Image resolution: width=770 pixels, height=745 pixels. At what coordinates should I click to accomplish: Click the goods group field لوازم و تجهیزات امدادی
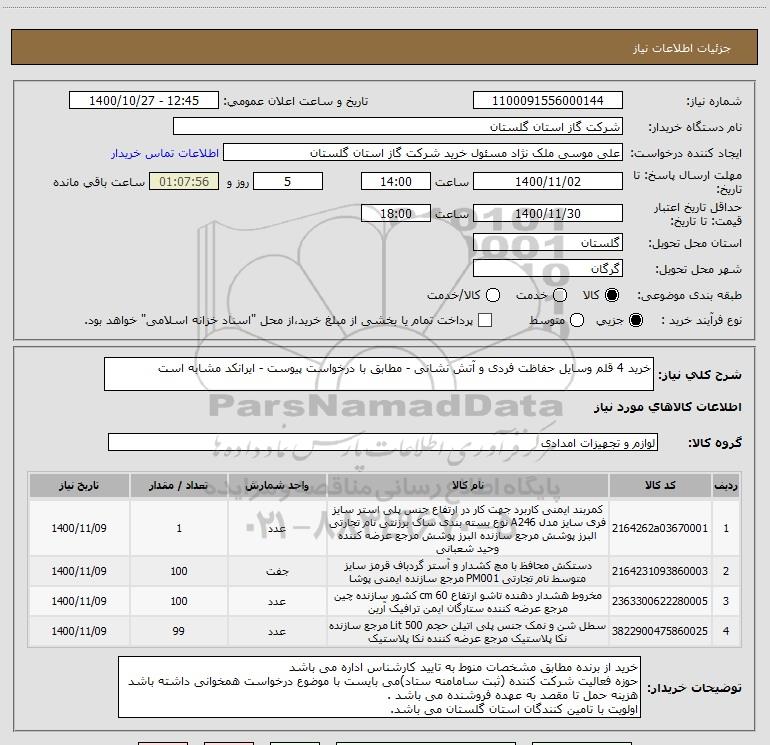coord(383,442)
